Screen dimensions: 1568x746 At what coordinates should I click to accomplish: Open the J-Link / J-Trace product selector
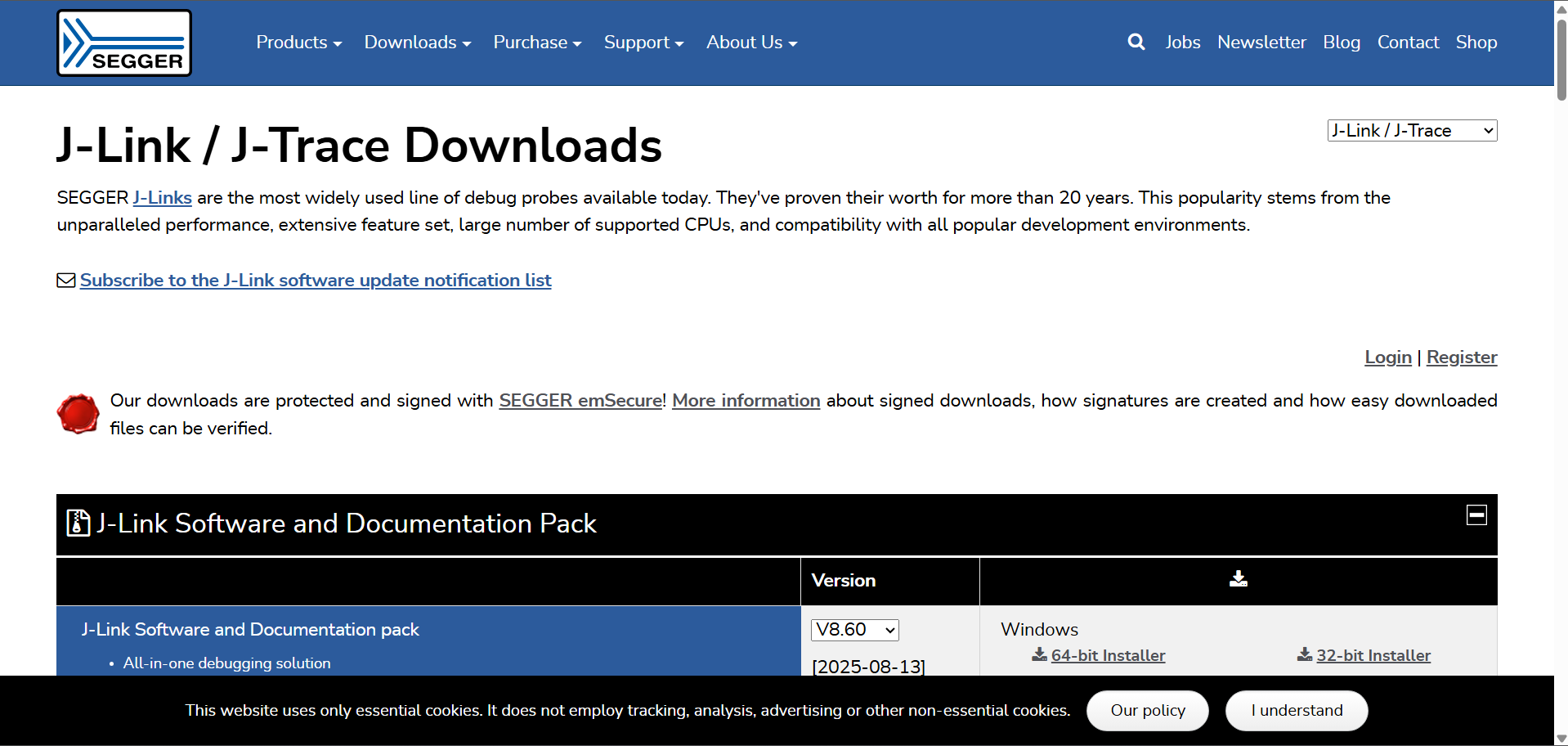click(x=1412, y=130)
